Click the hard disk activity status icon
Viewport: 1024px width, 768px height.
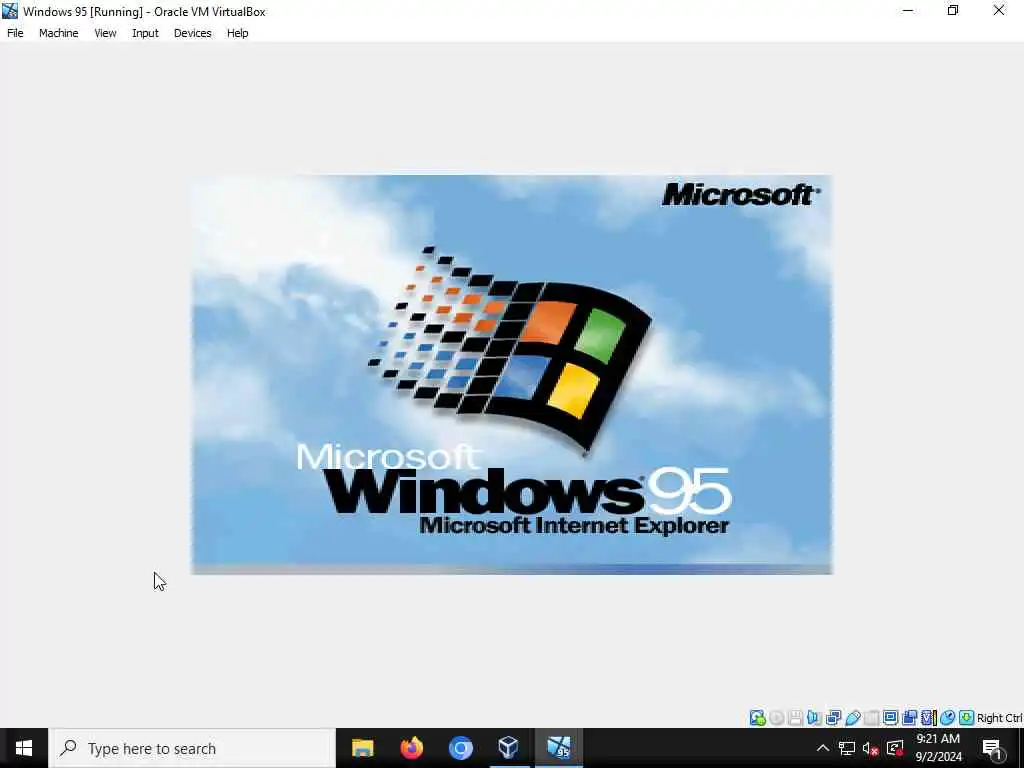[758, 718]
